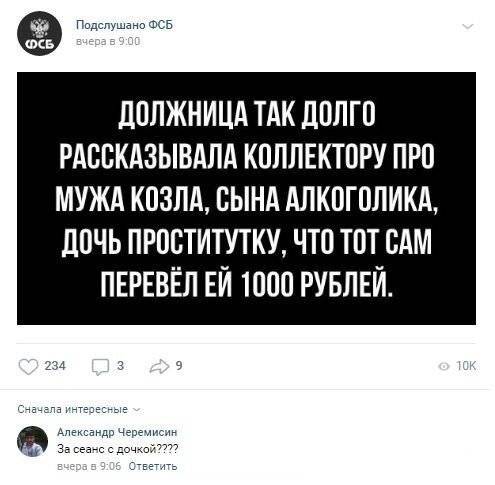This screenshot has width=495, height=485.
Task: Select the comment text За сеанс с дочкой
Action: pos(118,449)
